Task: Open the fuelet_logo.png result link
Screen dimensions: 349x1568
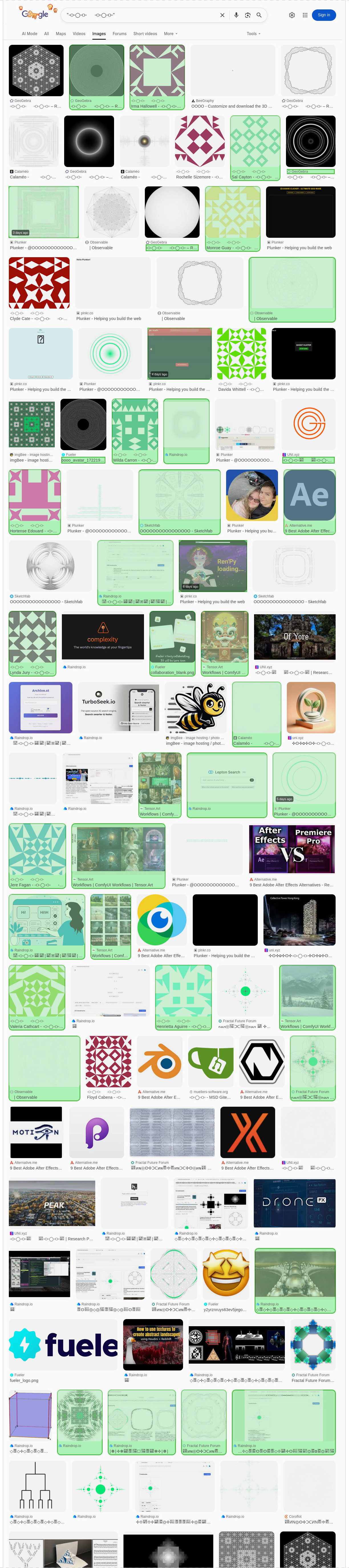Action: point(24,1380)
